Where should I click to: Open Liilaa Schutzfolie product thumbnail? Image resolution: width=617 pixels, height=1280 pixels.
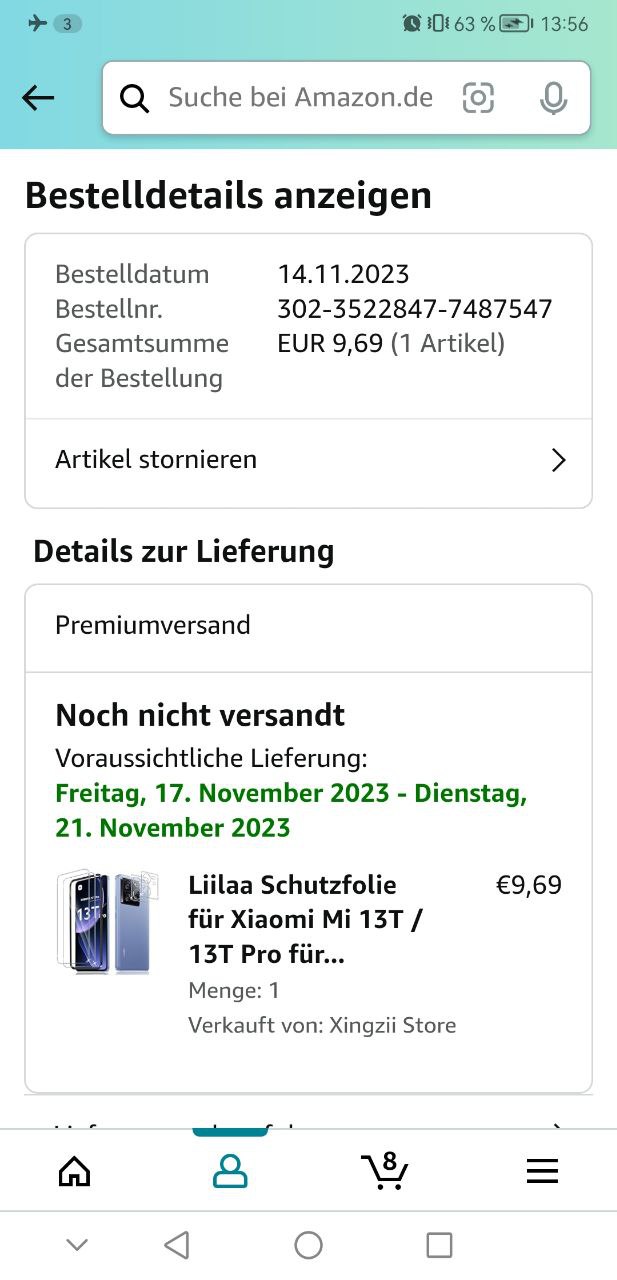[104, 922]
